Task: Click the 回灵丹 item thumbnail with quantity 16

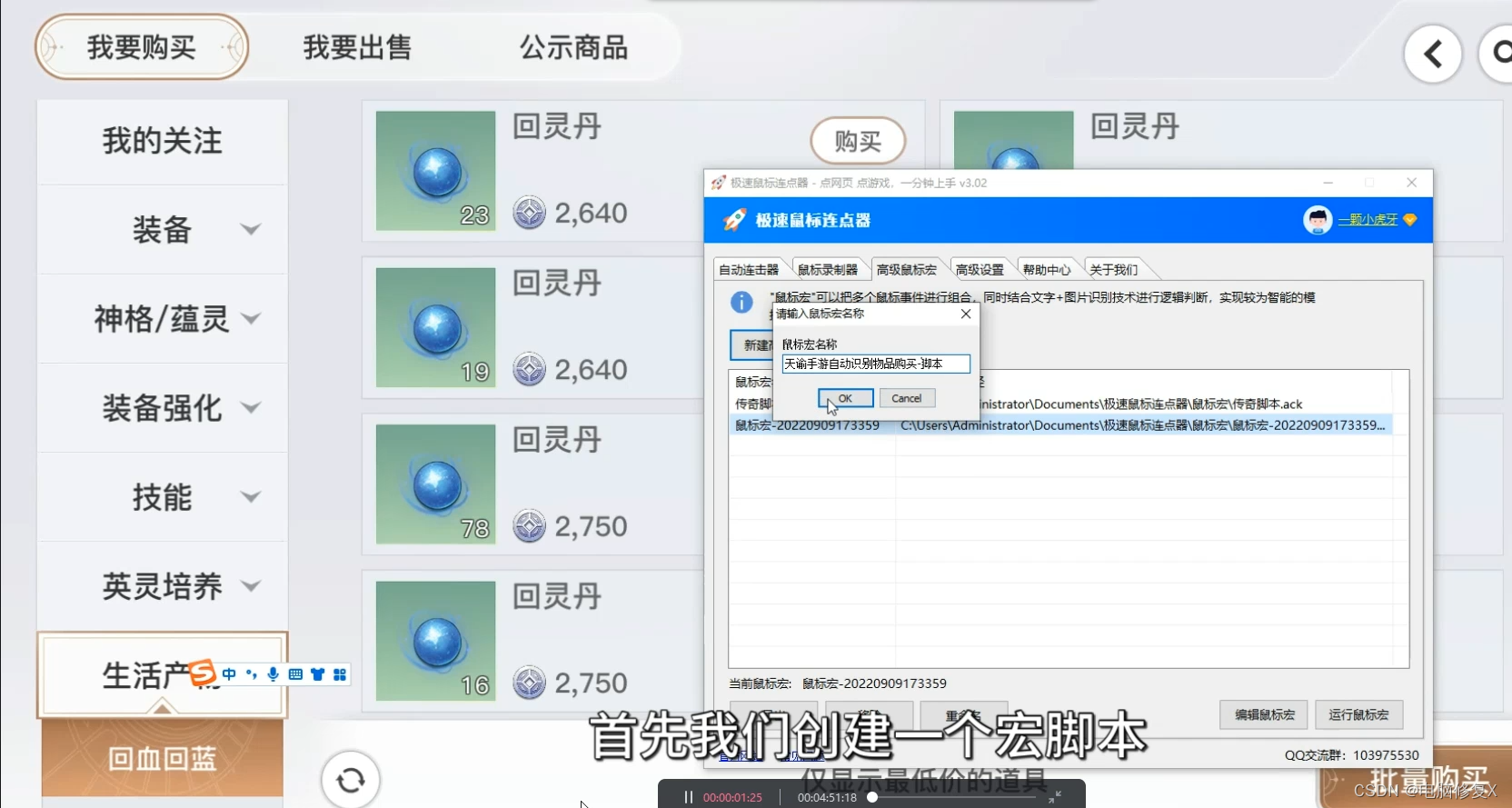Action: click(436, 641)
